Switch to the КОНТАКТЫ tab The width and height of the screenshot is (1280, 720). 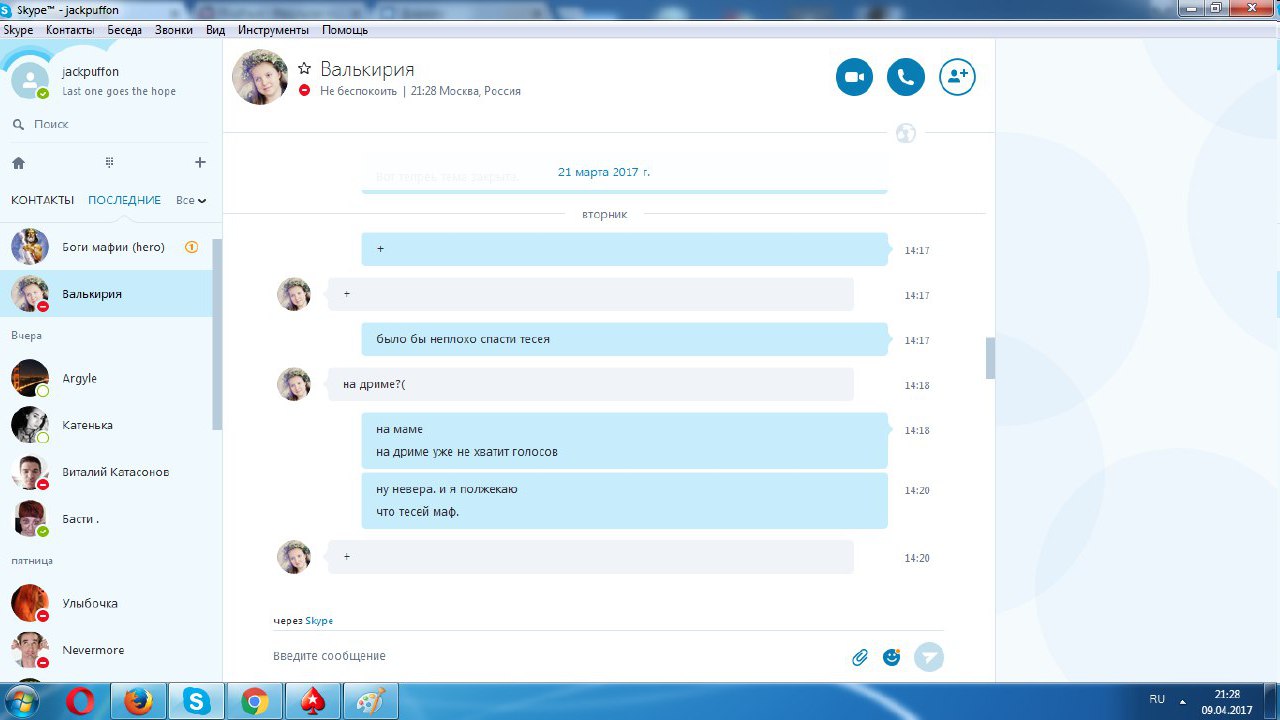click(x=42, y=200)
